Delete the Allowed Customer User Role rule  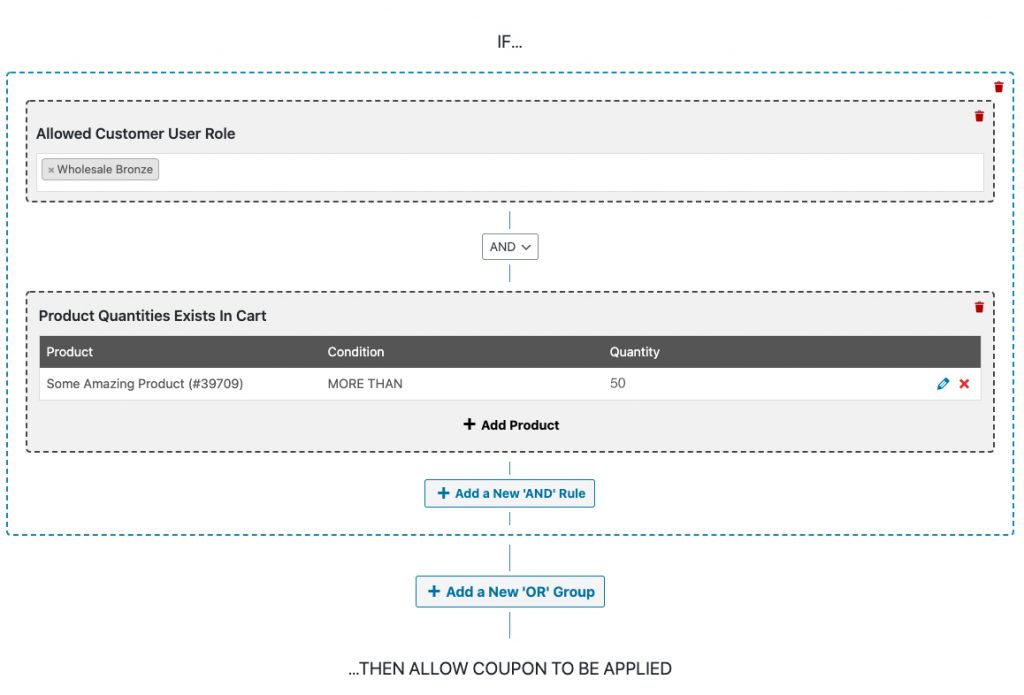[x=979, y=116]
